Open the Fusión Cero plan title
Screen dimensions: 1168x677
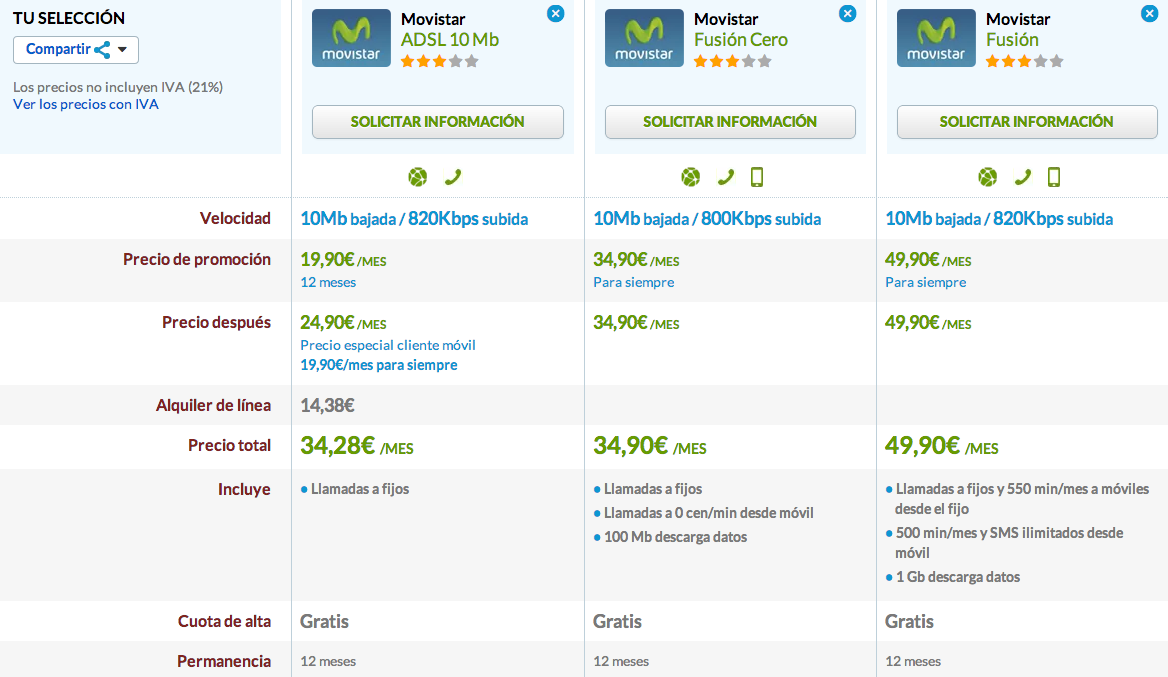click(740, 40)
